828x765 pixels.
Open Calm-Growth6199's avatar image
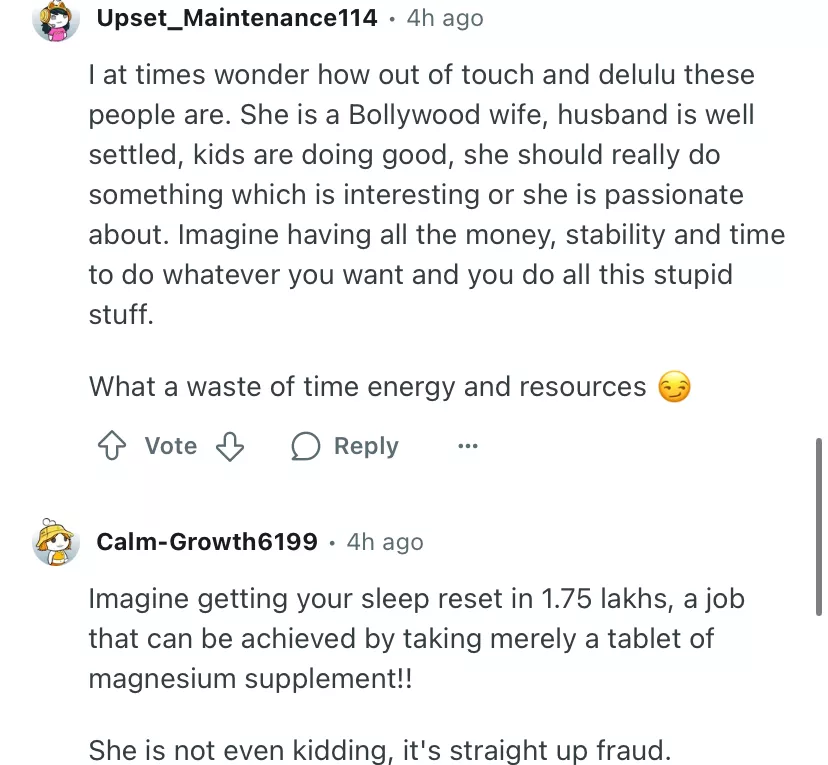(56, 542)
